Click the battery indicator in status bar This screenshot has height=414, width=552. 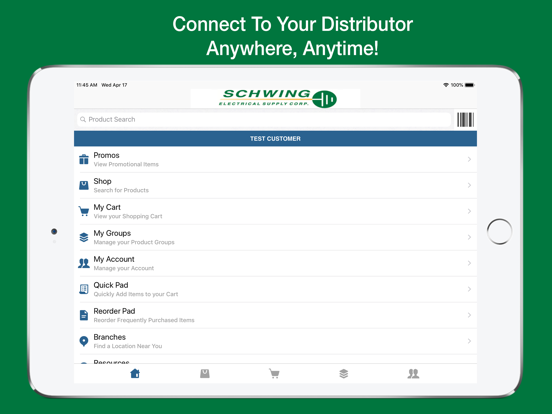(470, 85)
